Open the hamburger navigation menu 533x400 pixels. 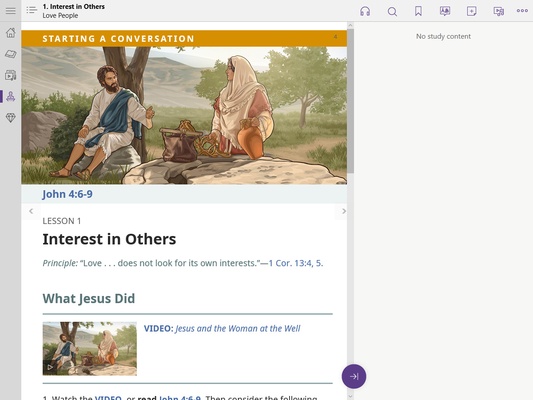coord(11,11)
